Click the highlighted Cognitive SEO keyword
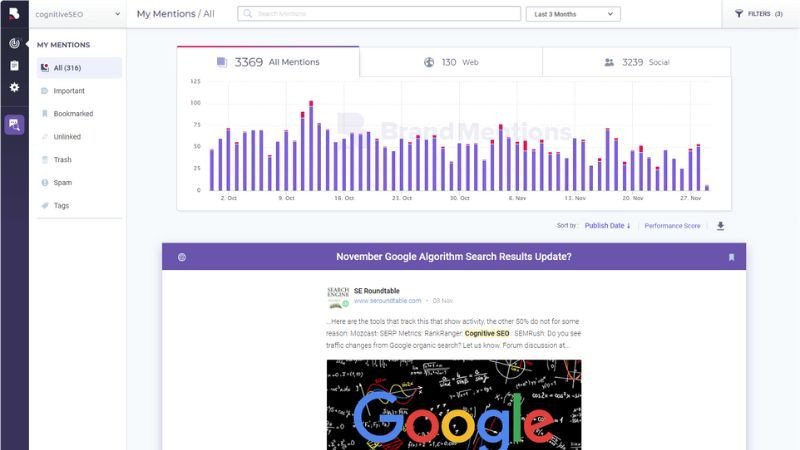This screenshot has width=800, height=450. (487, 333)
